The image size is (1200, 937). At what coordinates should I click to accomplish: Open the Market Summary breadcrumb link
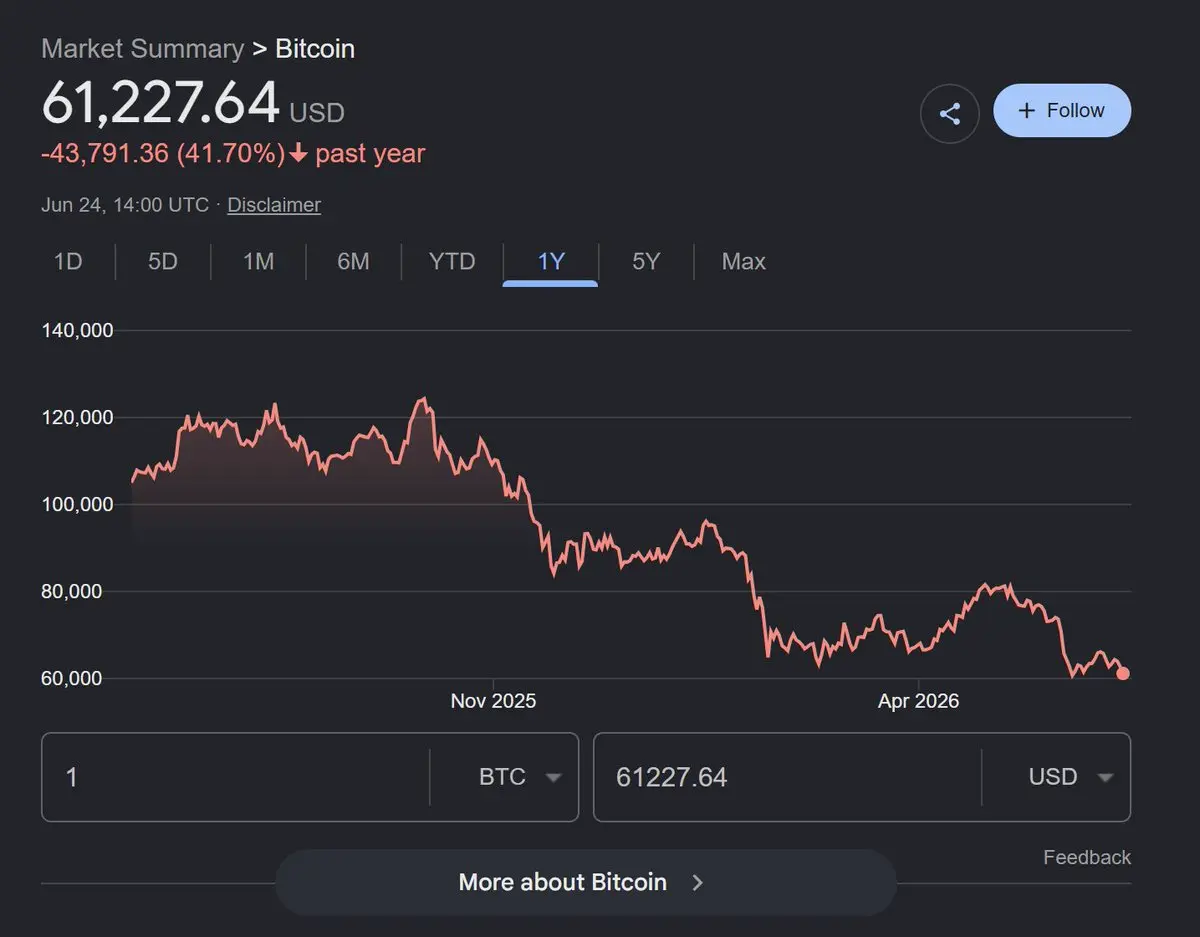[142, 48]
